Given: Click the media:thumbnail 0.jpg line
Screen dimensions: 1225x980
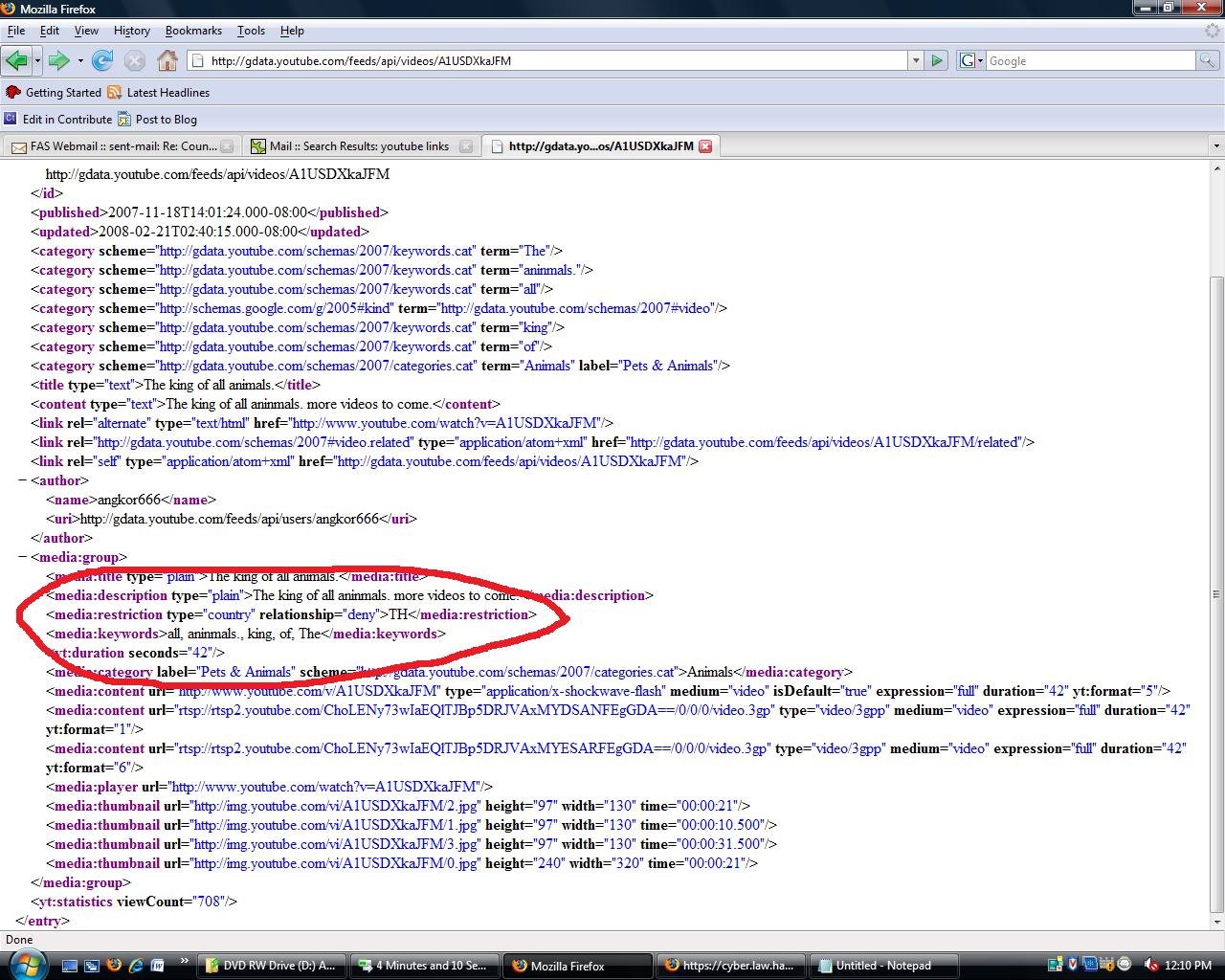Looking at the screenshot, I should coord(402,863).
